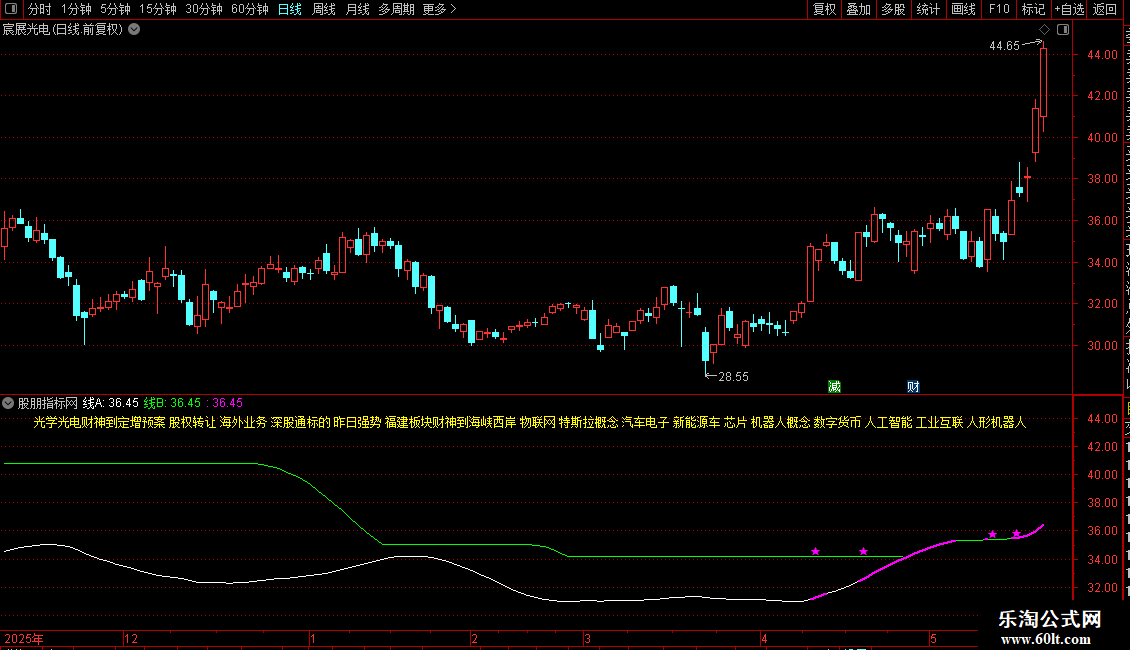1130x650 pixels.
Task: Click the 光学光电 concept tag
Action: (x=58, y=422)
